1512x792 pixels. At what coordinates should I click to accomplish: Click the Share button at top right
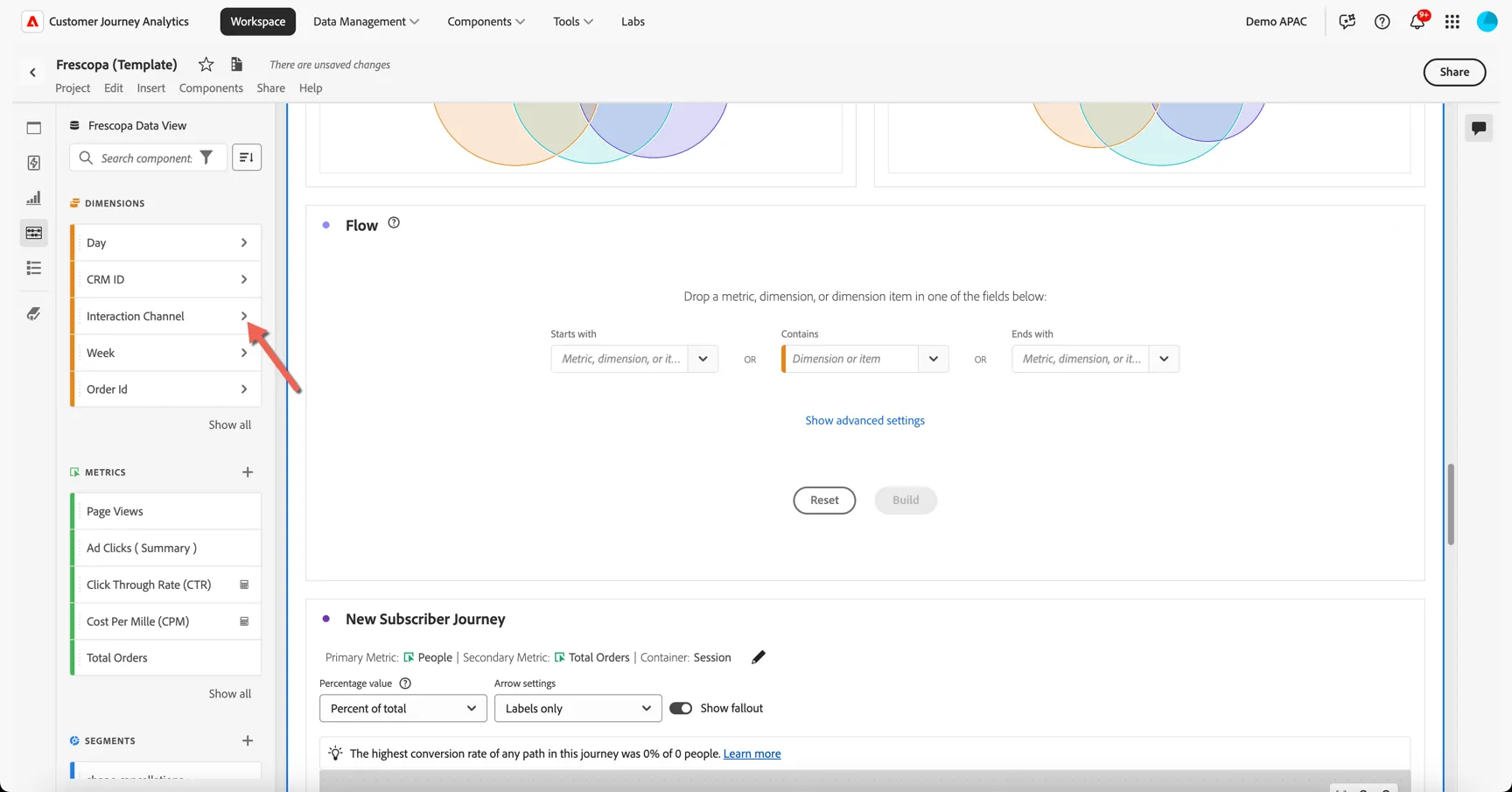(1454, 72)
